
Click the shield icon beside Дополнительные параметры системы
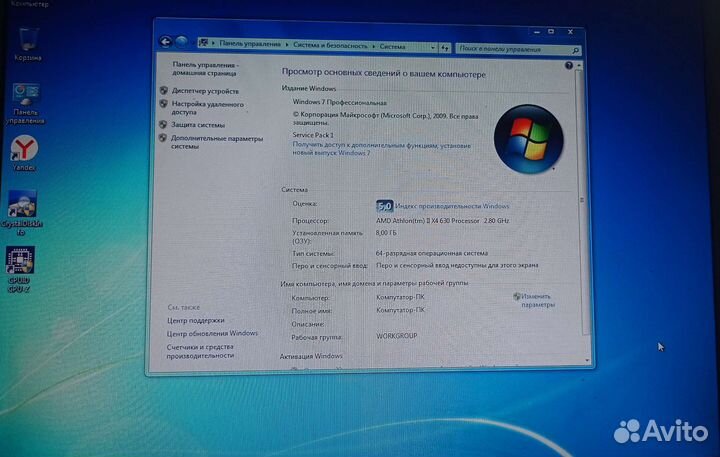pyautogui.click(x=163, y=137)
